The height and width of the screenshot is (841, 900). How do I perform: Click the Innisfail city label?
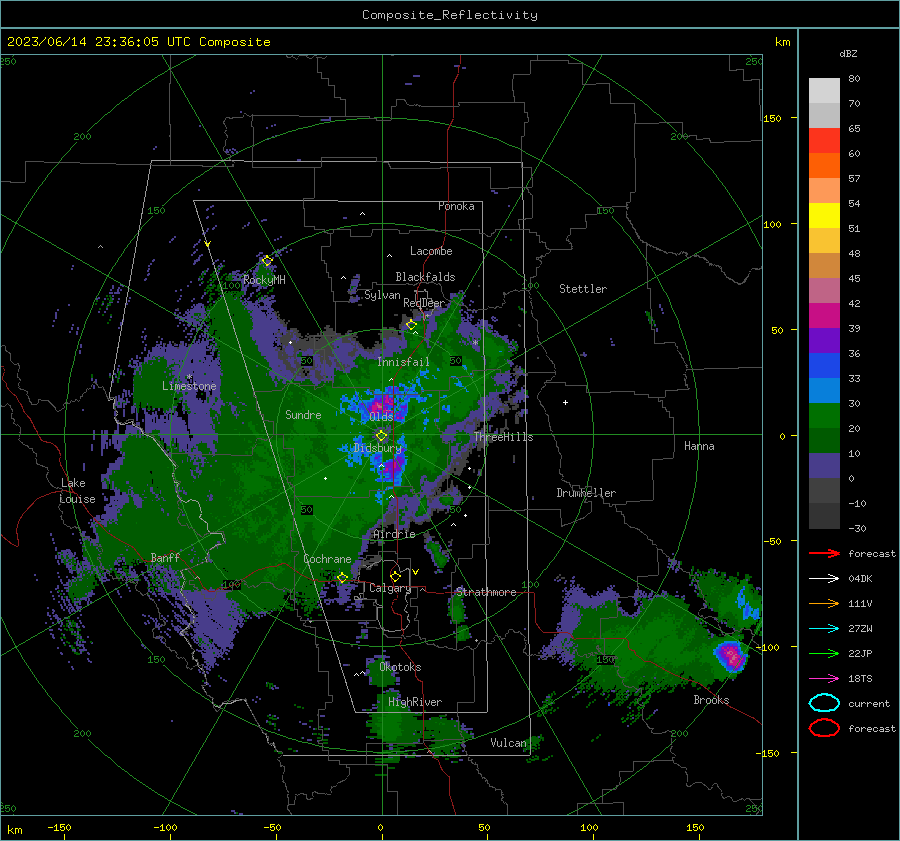point(403,362)
